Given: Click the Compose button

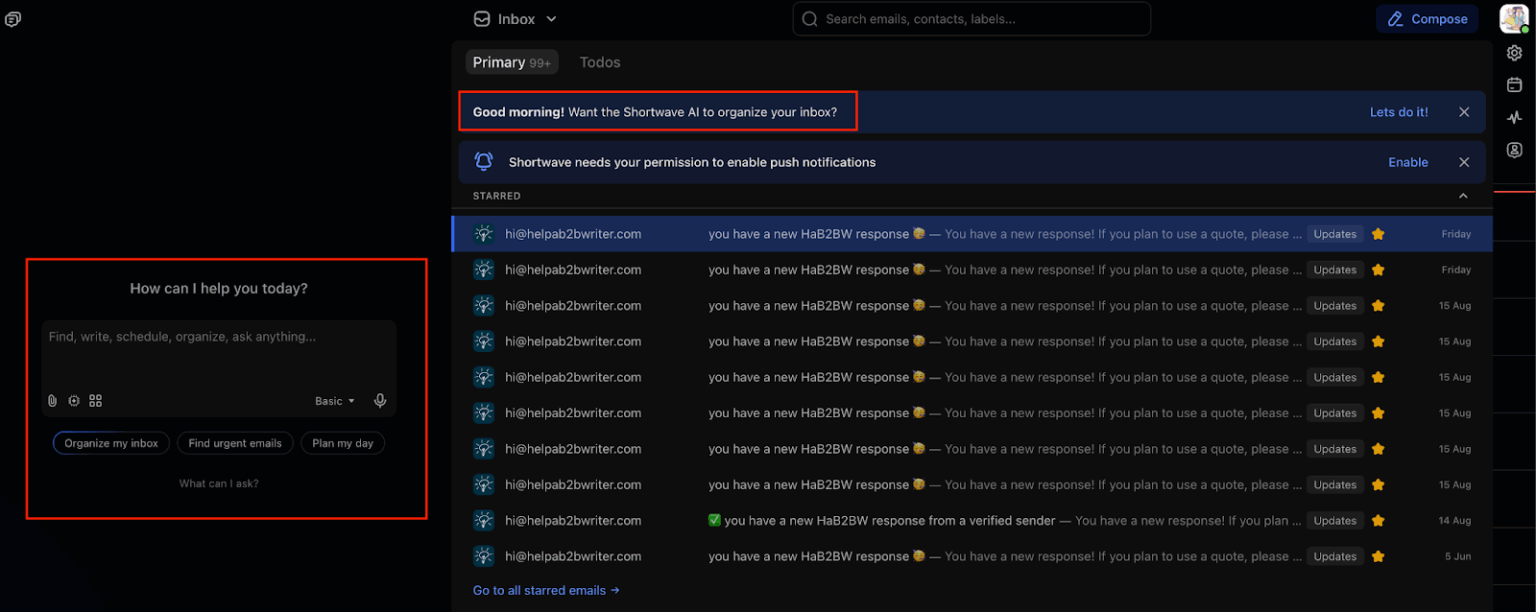Looking at the screenshot, I should point(1427,19).
